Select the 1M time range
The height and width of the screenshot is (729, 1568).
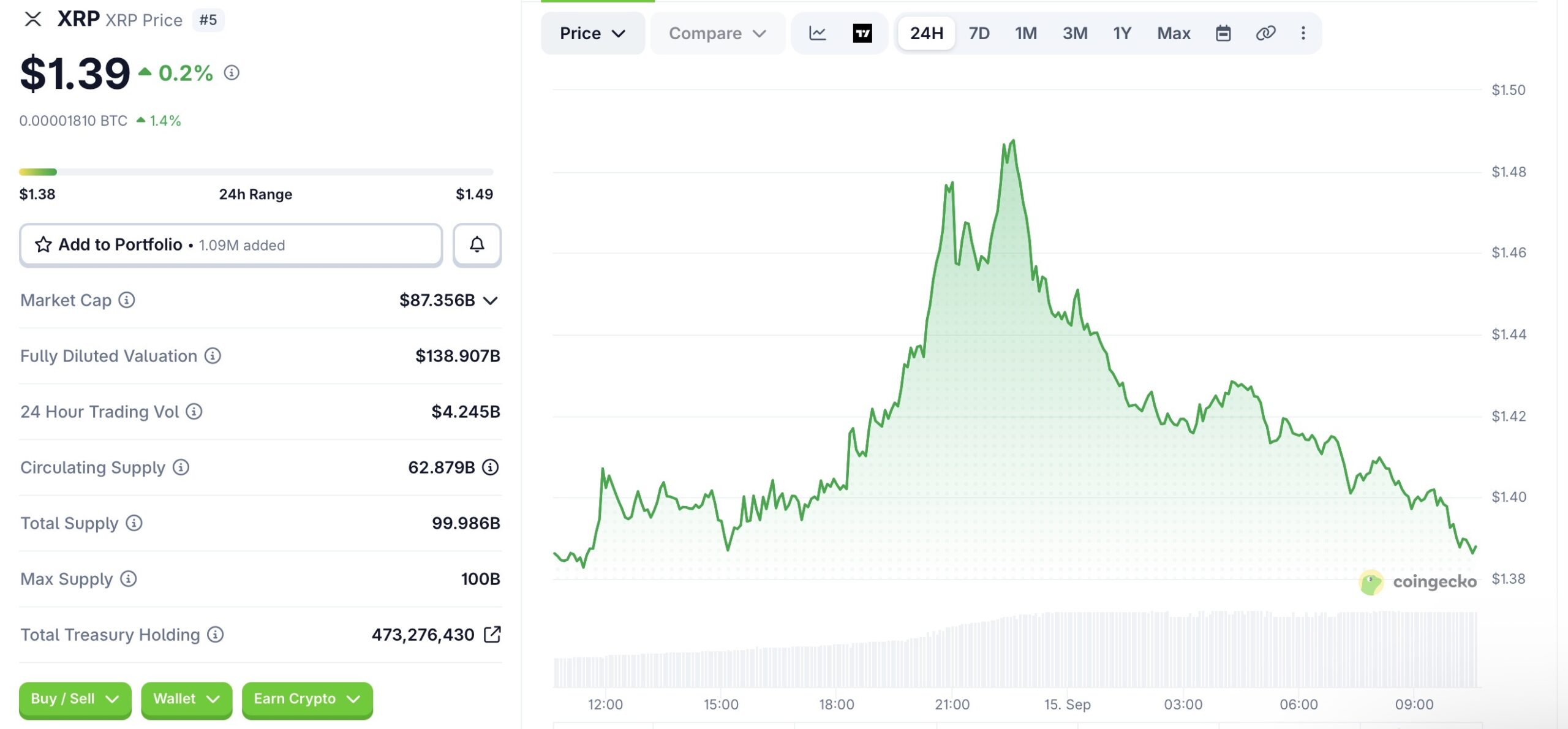click(x=1026, y=33)
